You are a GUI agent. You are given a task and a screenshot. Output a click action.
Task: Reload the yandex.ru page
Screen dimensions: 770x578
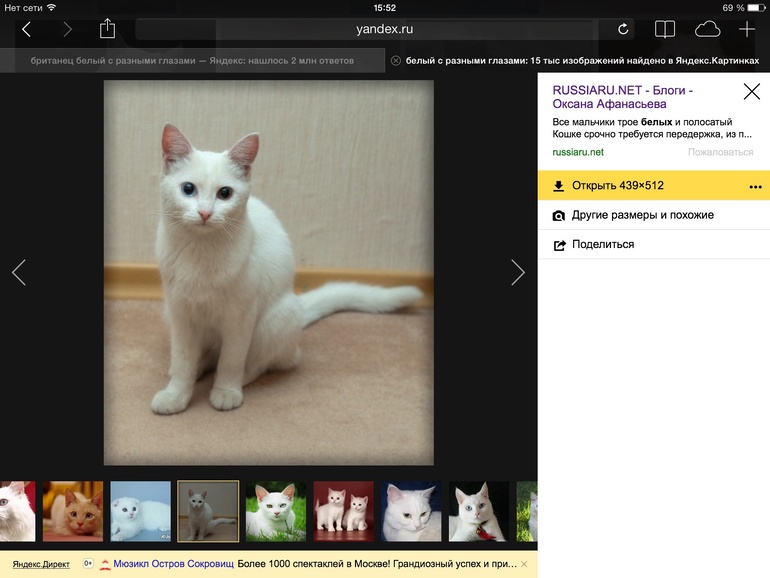623,30
